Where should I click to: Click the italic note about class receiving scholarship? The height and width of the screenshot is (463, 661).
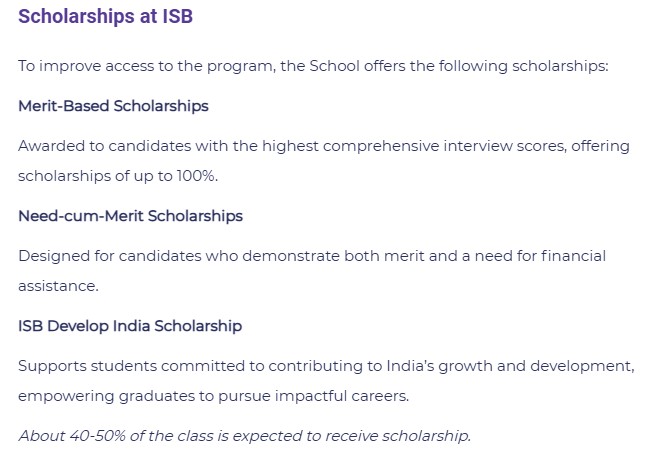[x=244, y=435]
